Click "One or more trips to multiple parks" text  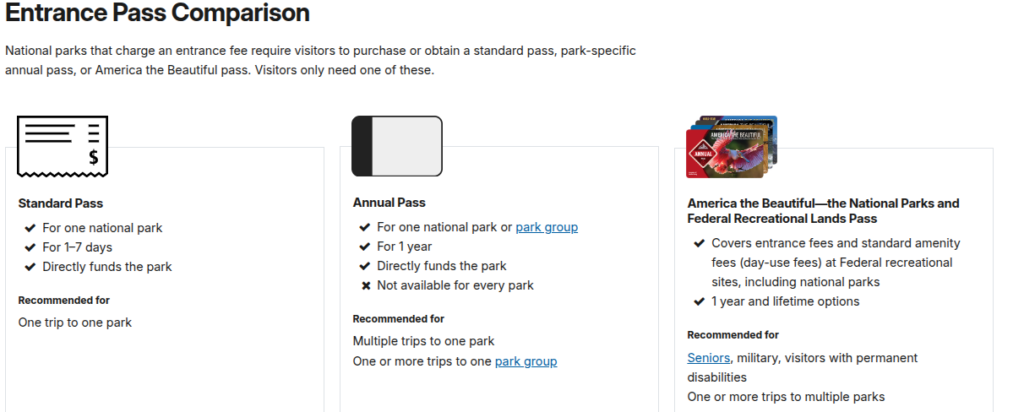[786, 397]
